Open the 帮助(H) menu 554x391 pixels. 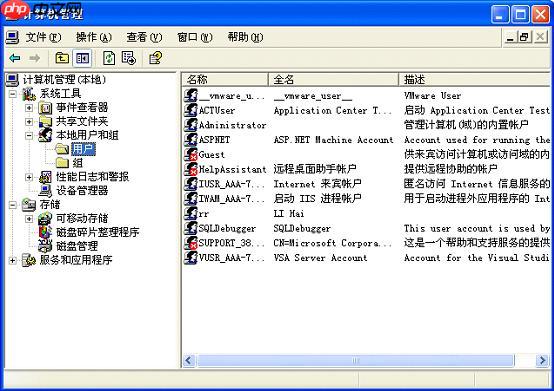(x=245, y=37)
